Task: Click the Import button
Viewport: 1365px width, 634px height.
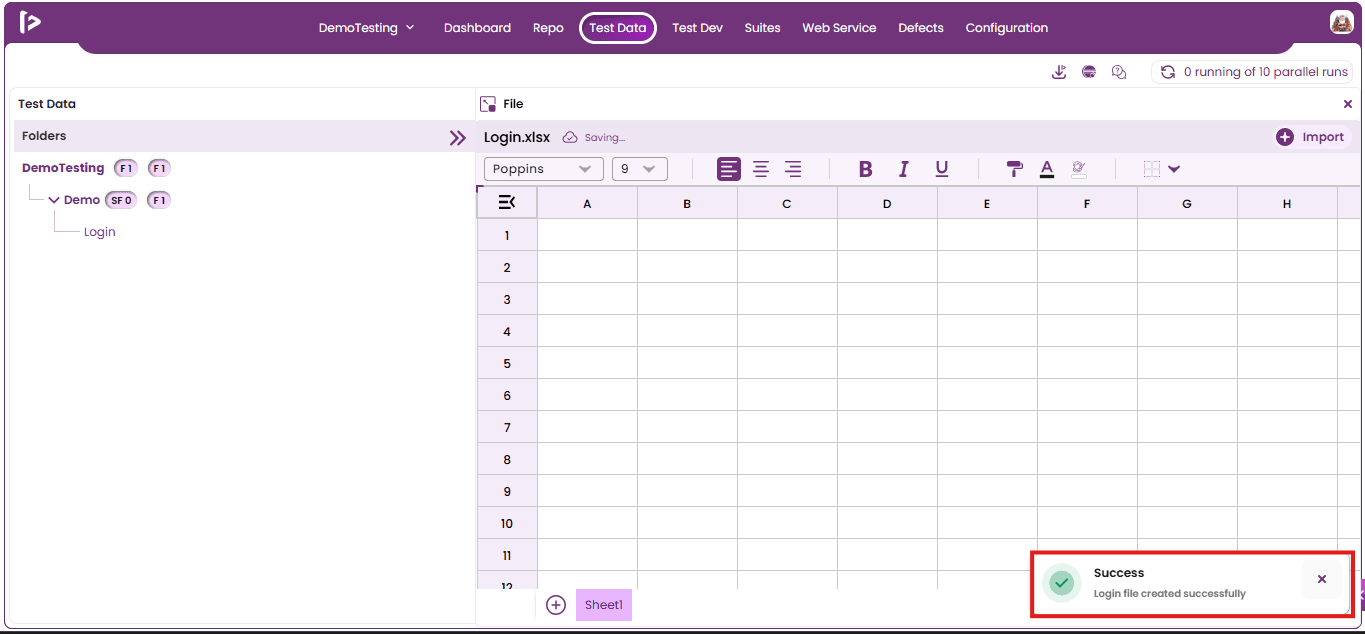Action: tap(1312, 137)
